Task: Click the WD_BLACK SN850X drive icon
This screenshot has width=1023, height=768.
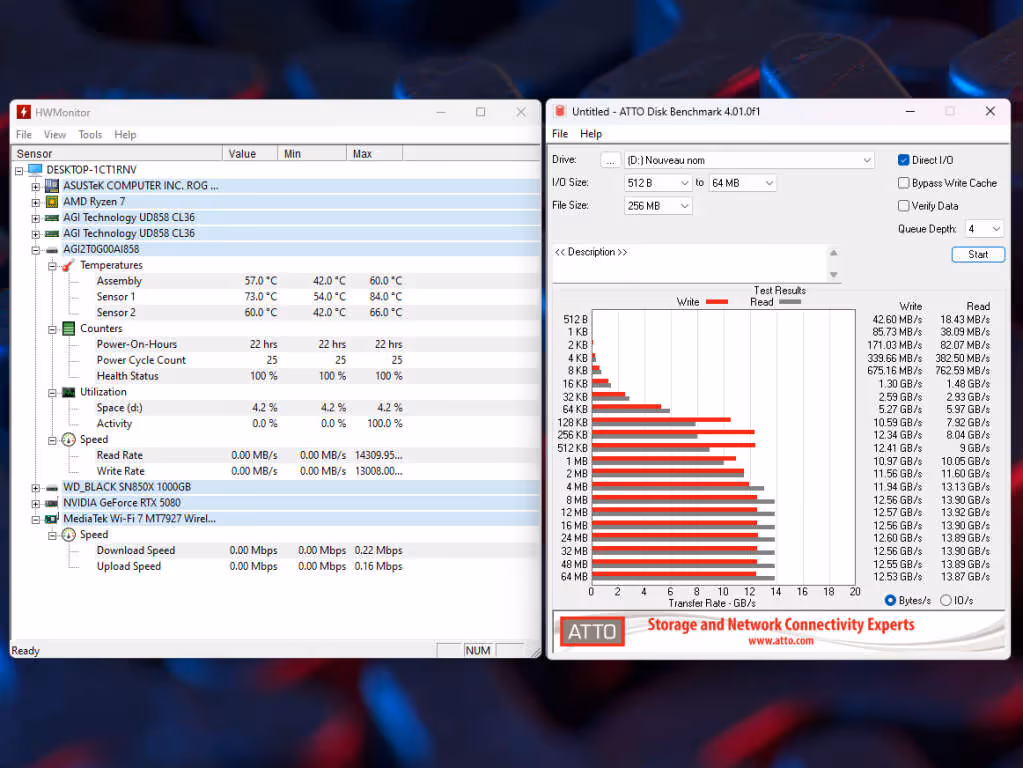Action: click(x=52, y=487)
